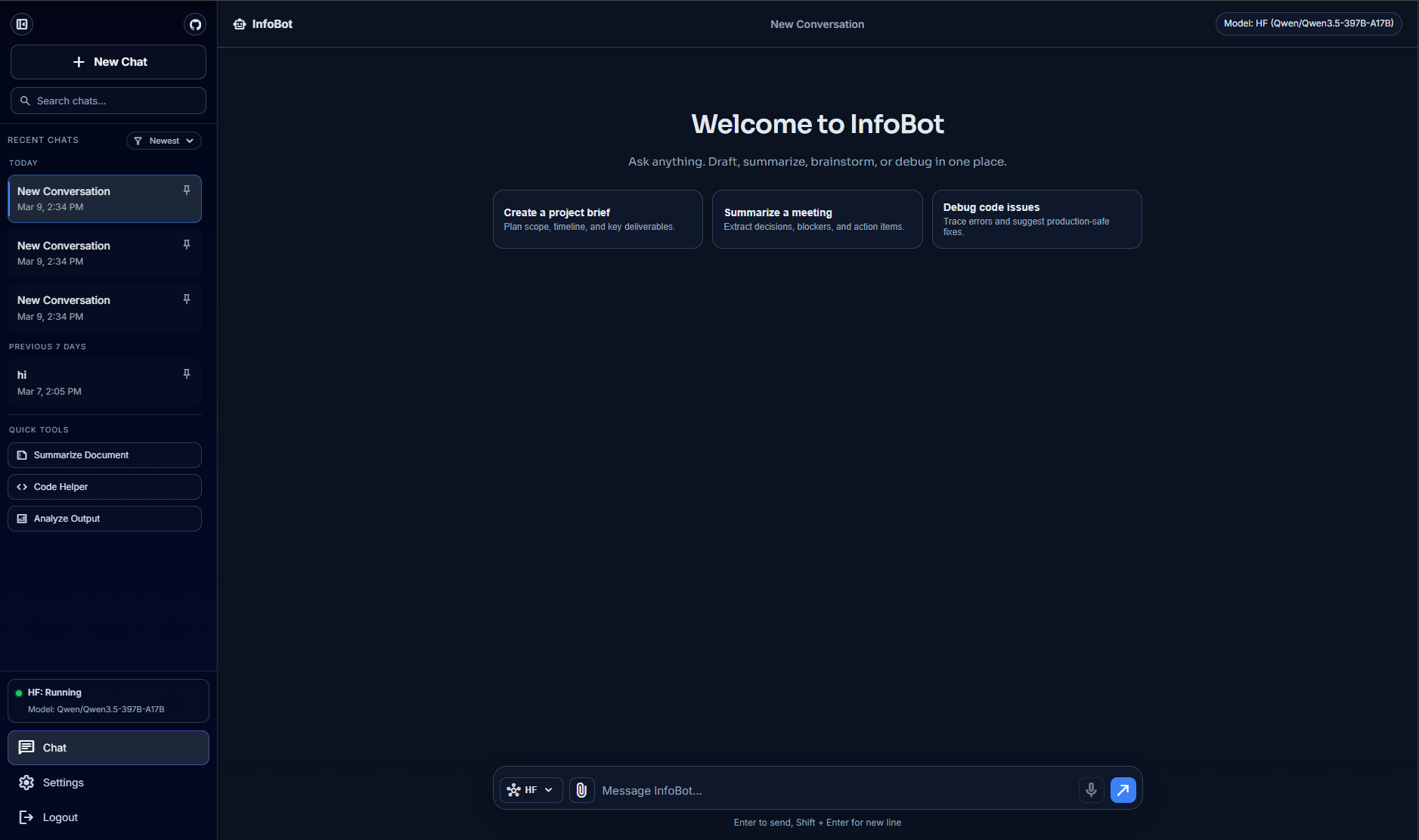
Task: Expand the HF model selector in message bar
Action: click(x=531, y=789)
